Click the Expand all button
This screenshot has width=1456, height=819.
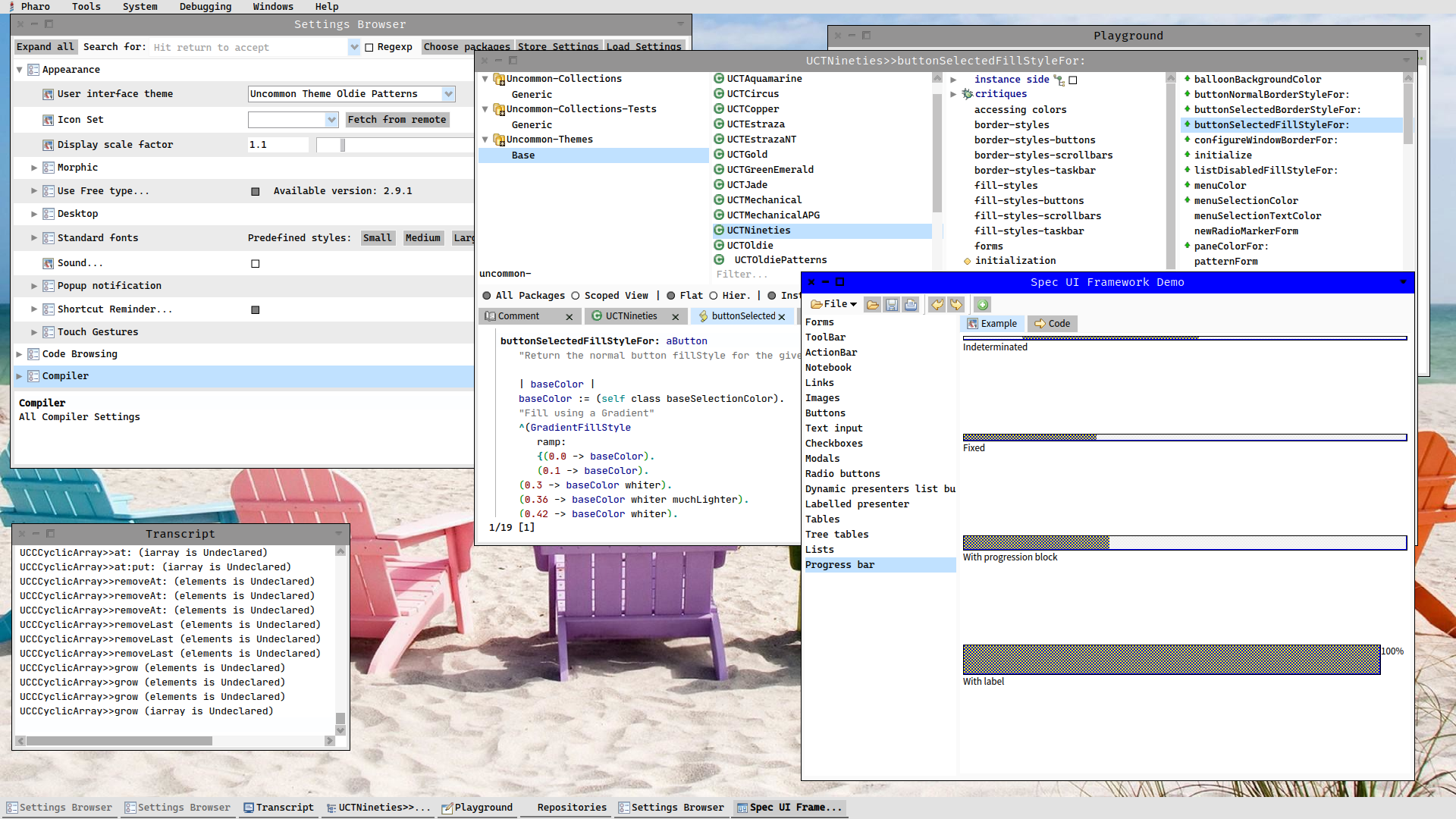(45, 47)
